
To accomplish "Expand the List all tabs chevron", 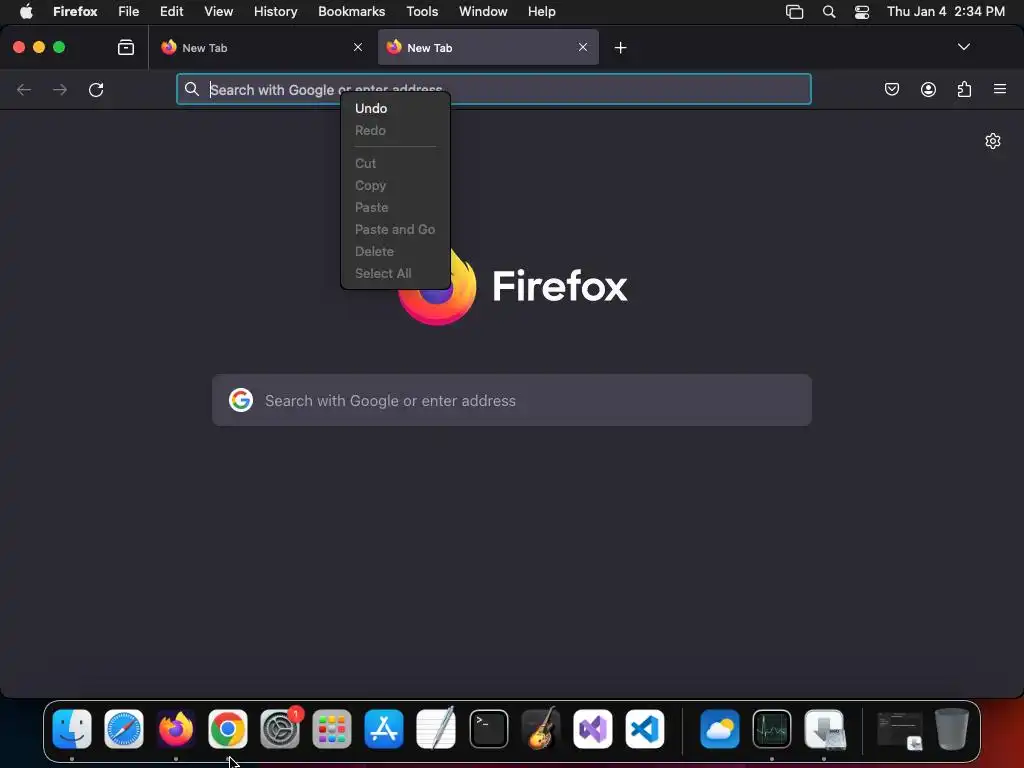I will pos(963,47).
